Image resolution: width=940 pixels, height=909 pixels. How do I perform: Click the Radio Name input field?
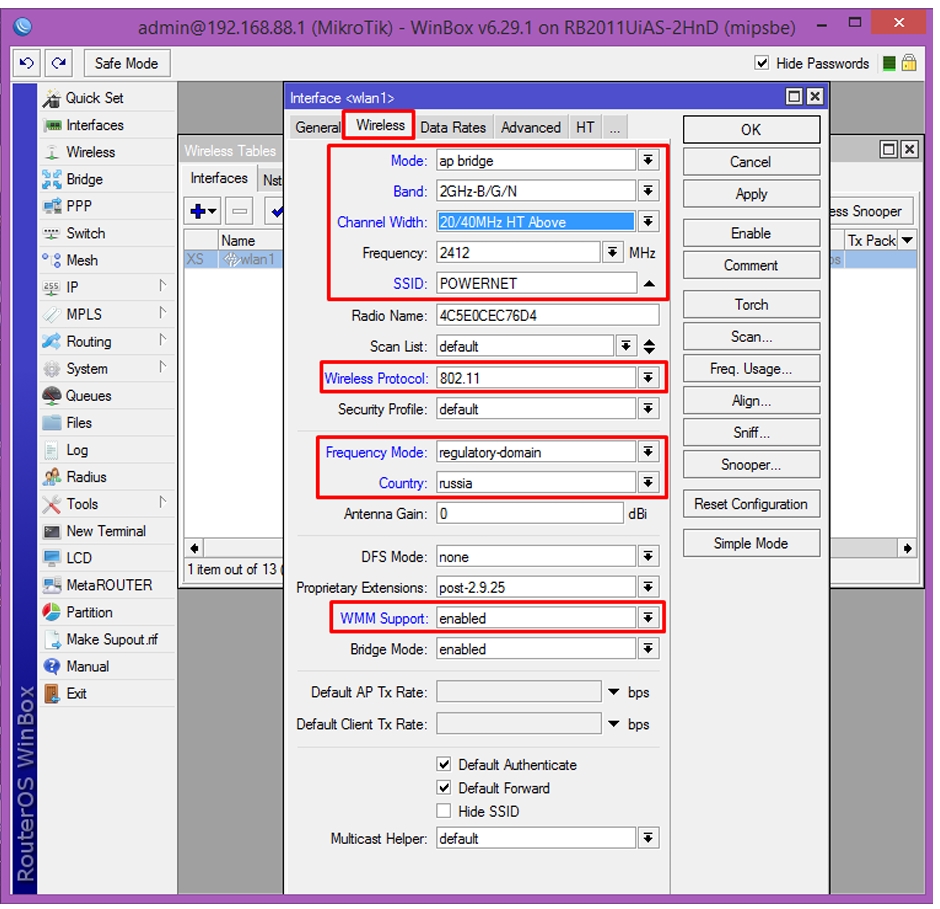547,315
